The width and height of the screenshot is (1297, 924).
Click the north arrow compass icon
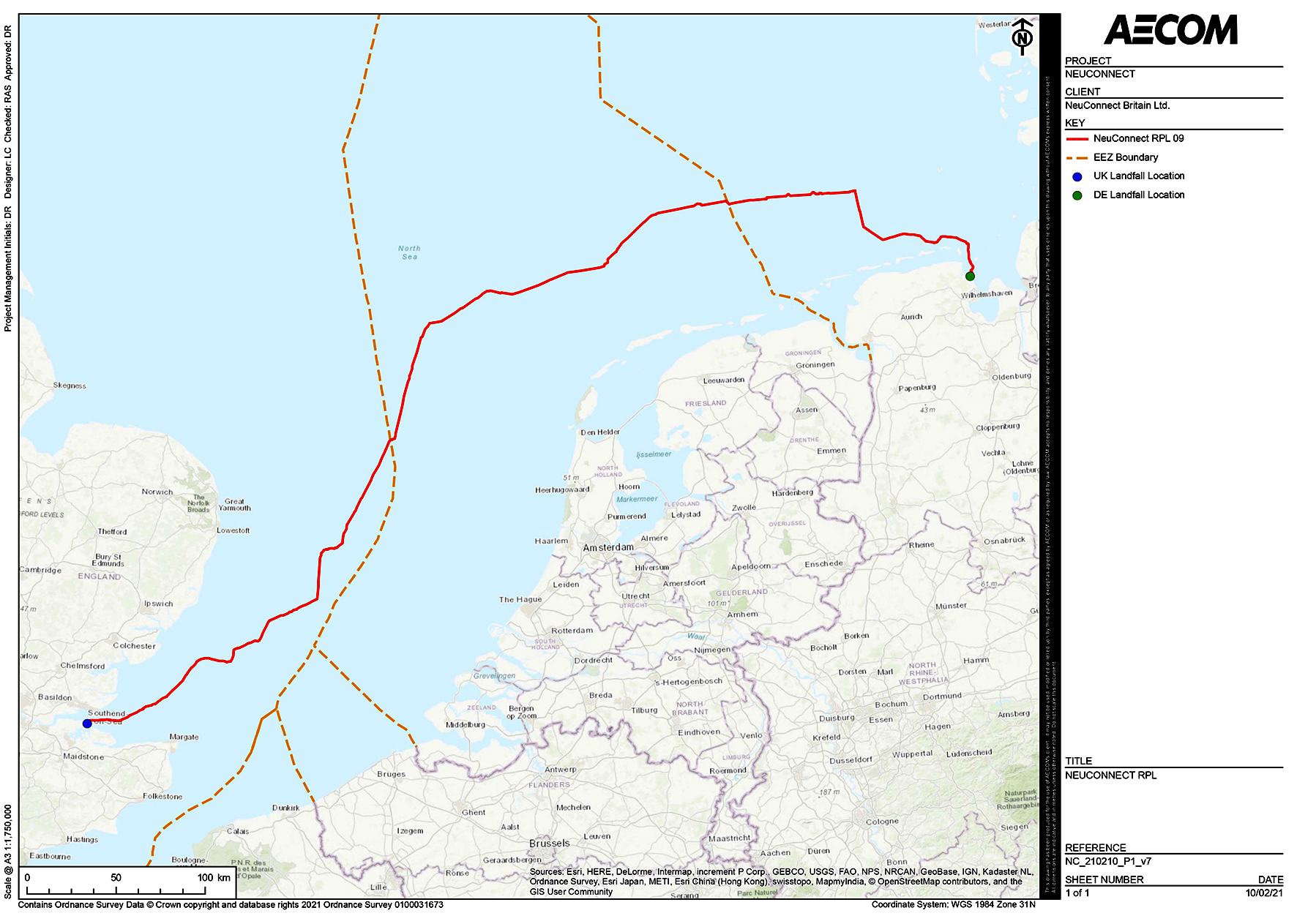(1022, 37)
